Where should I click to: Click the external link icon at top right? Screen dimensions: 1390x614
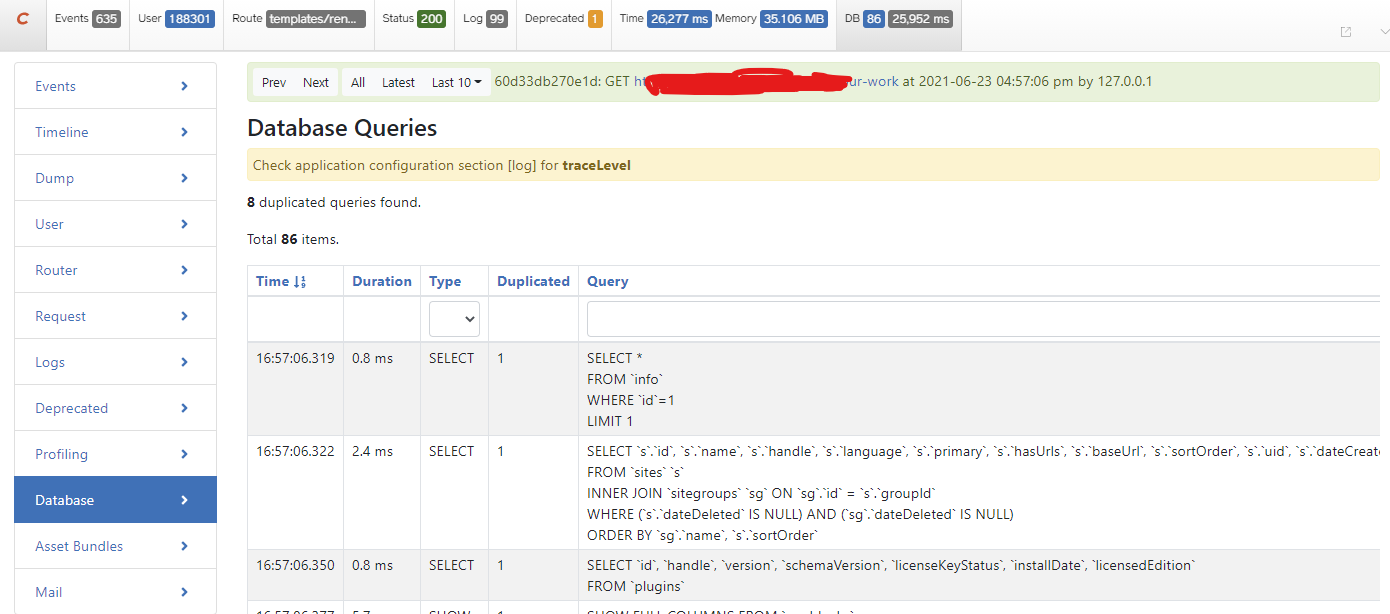pyautogui.click(x=1346, y=32)
